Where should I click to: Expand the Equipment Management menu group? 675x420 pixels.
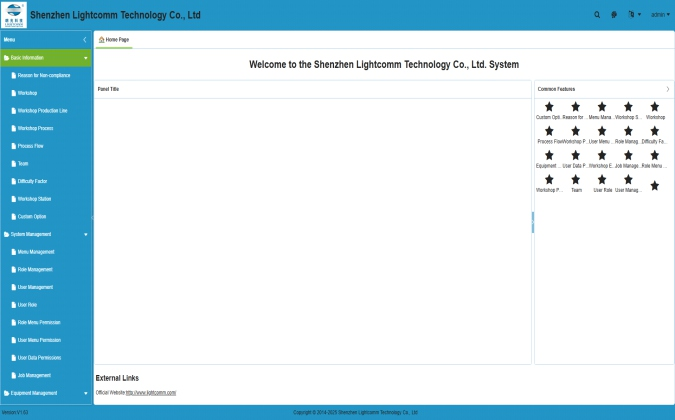[x=46, y=393]
